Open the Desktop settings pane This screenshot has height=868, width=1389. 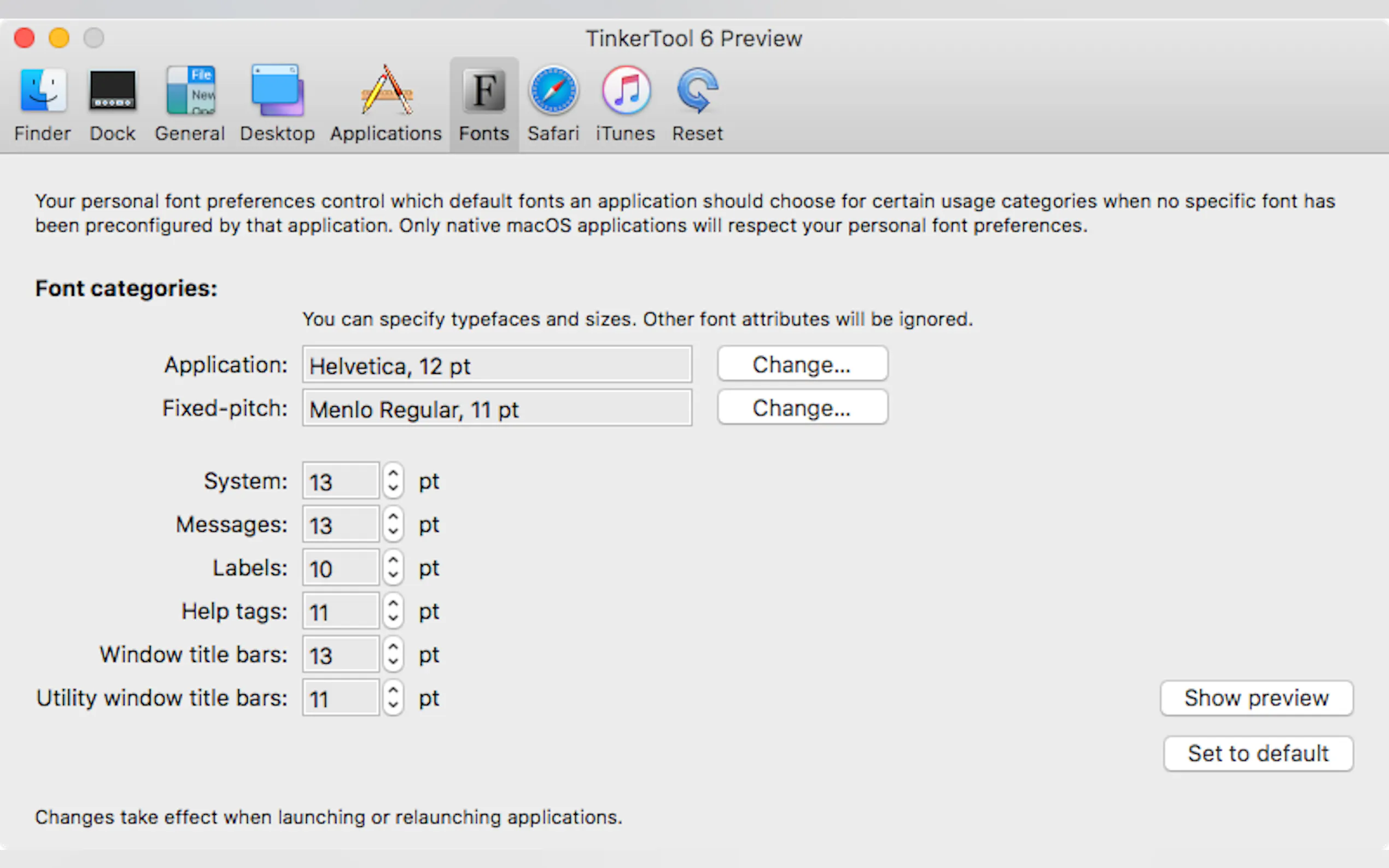pyautogui.click(x=277, y=103)
